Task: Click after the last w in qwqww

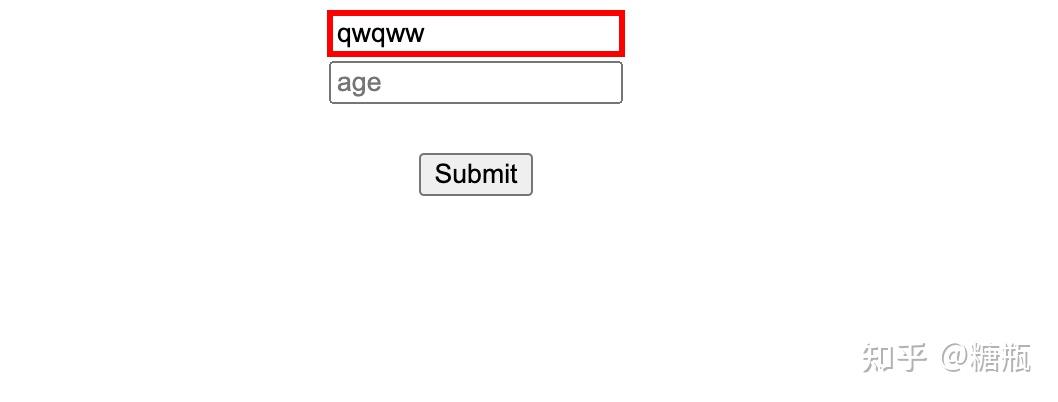Action: tap(426, 34)
